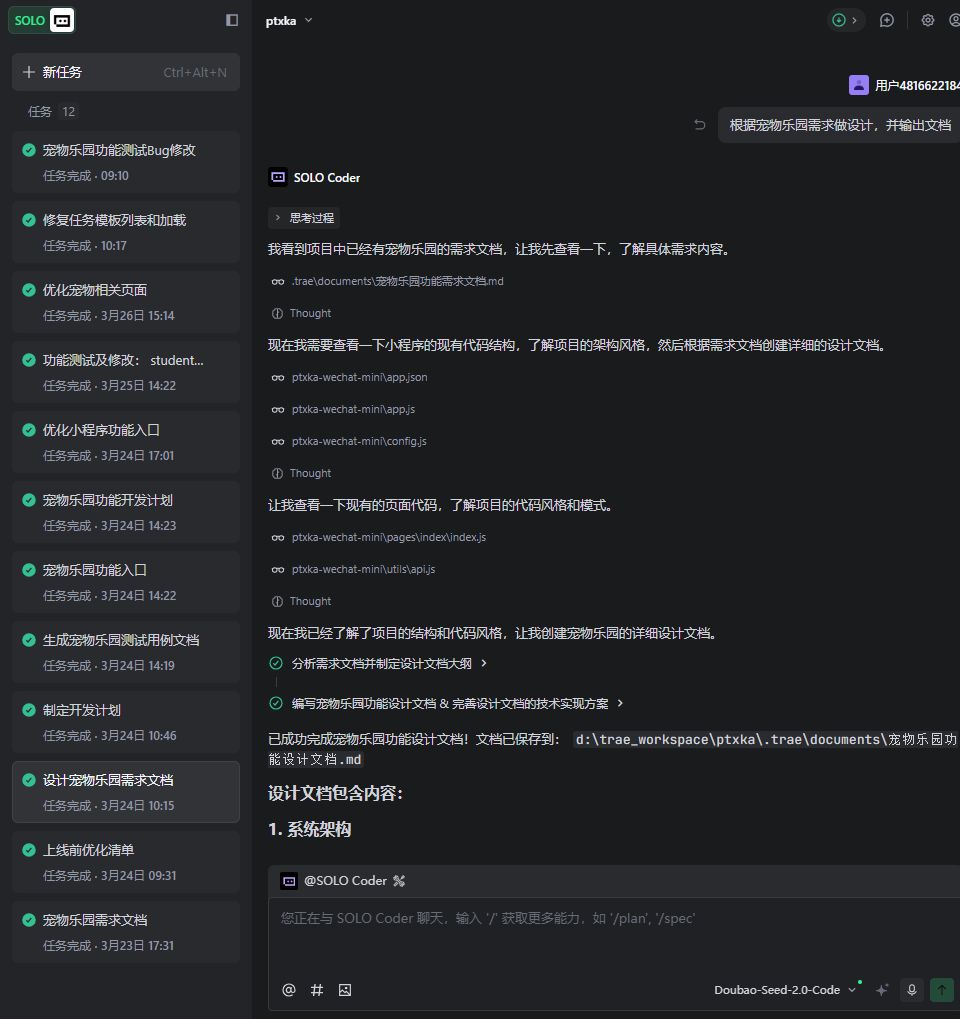Start a new chat via bubble-plus icon
960x1019 pixels.
(x=886, y=20)
